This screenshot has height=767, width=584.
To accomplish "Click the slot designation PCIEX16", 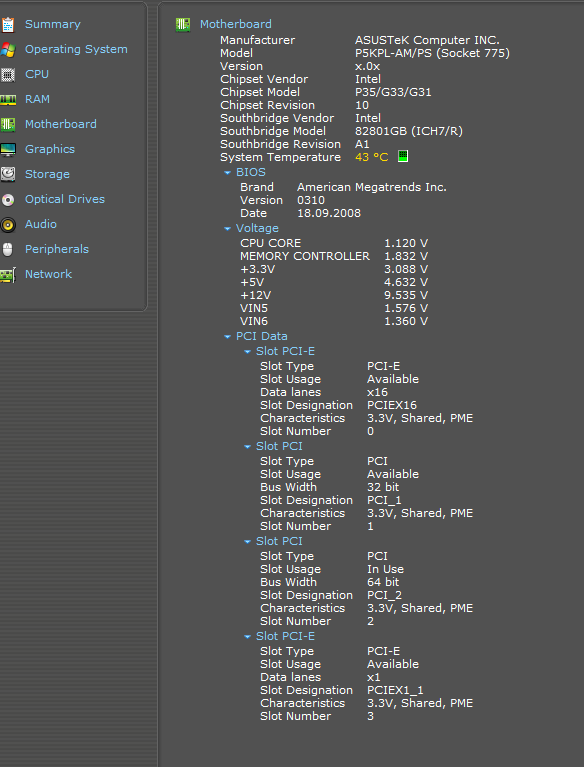I will [x=392, y=405].
